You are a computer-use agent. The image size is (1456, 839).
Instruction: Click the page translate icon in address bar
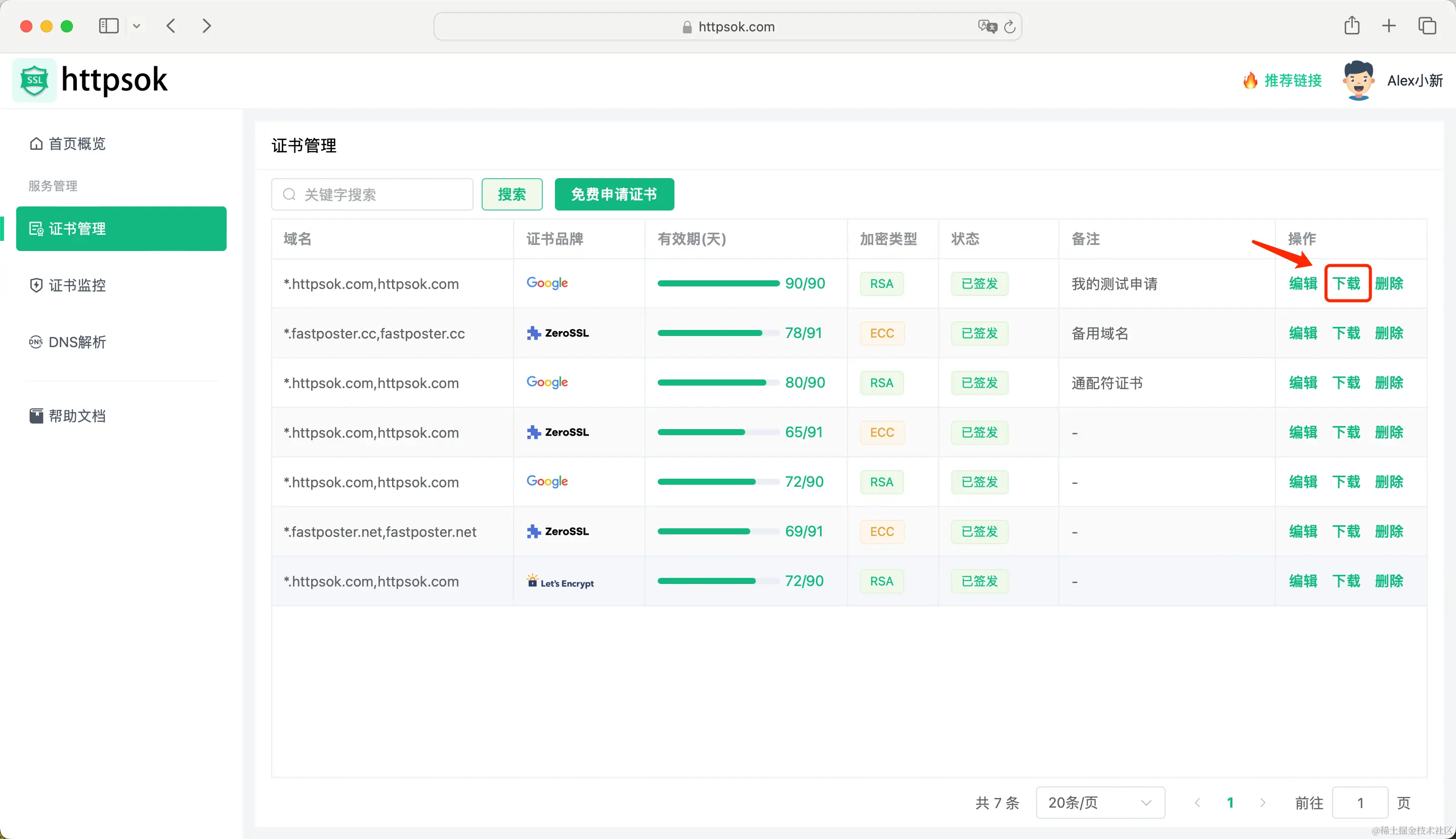coord(987,26)
